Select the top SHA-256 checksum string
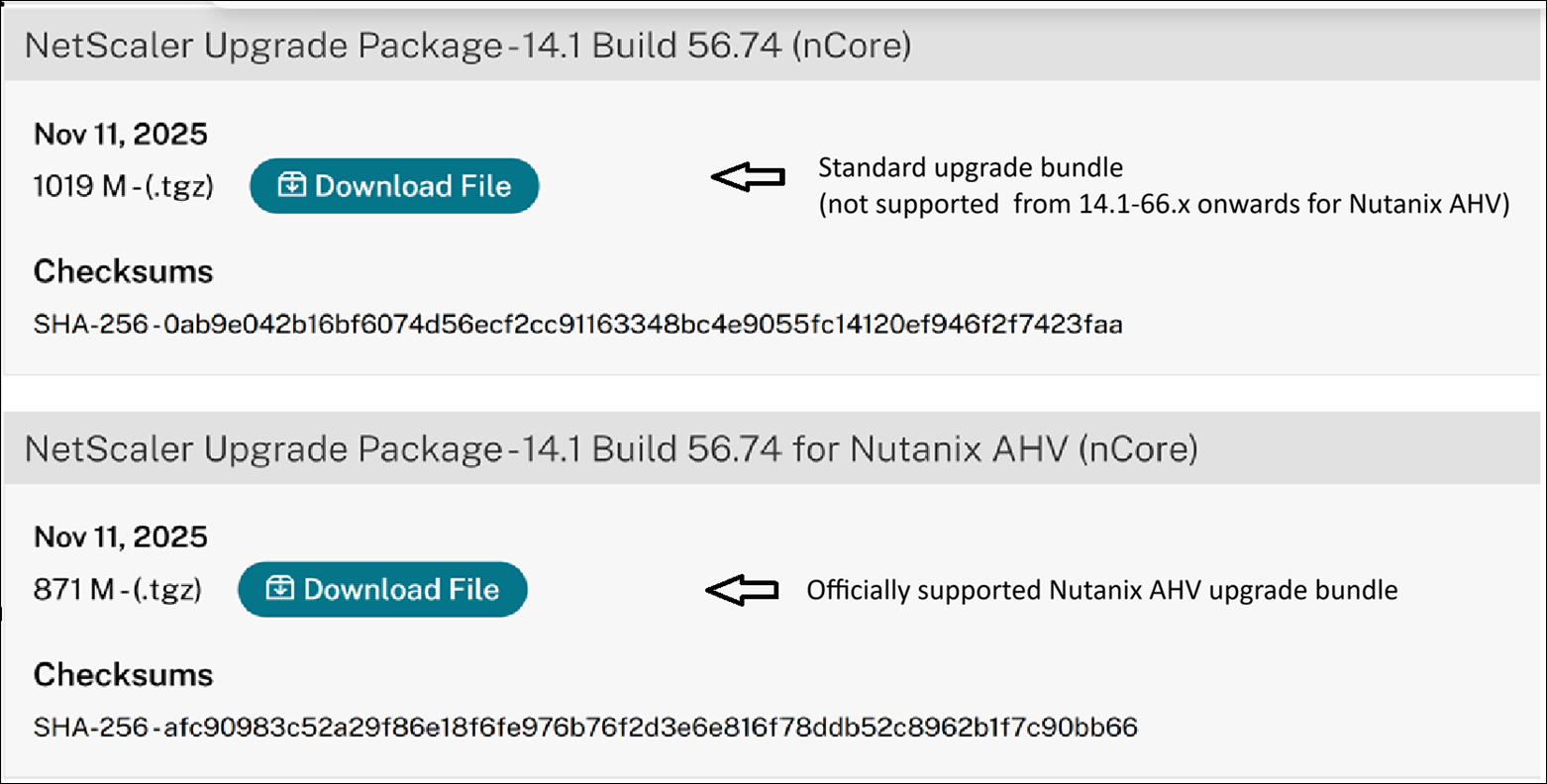This screenshot has width=1547, height=784. pyautogui.click(x=577, y=323)
